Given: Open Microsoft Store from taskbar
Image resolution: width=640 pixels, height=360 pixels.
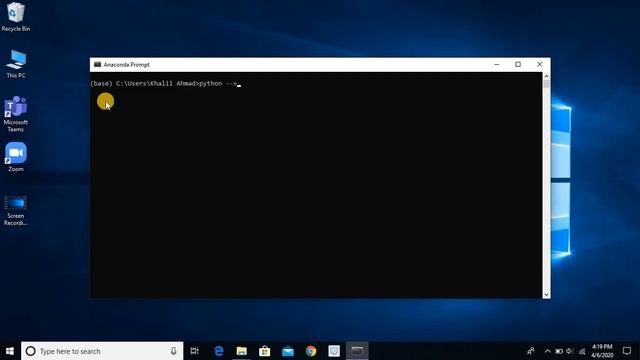Looking at the screenshot, I should 264,351.
